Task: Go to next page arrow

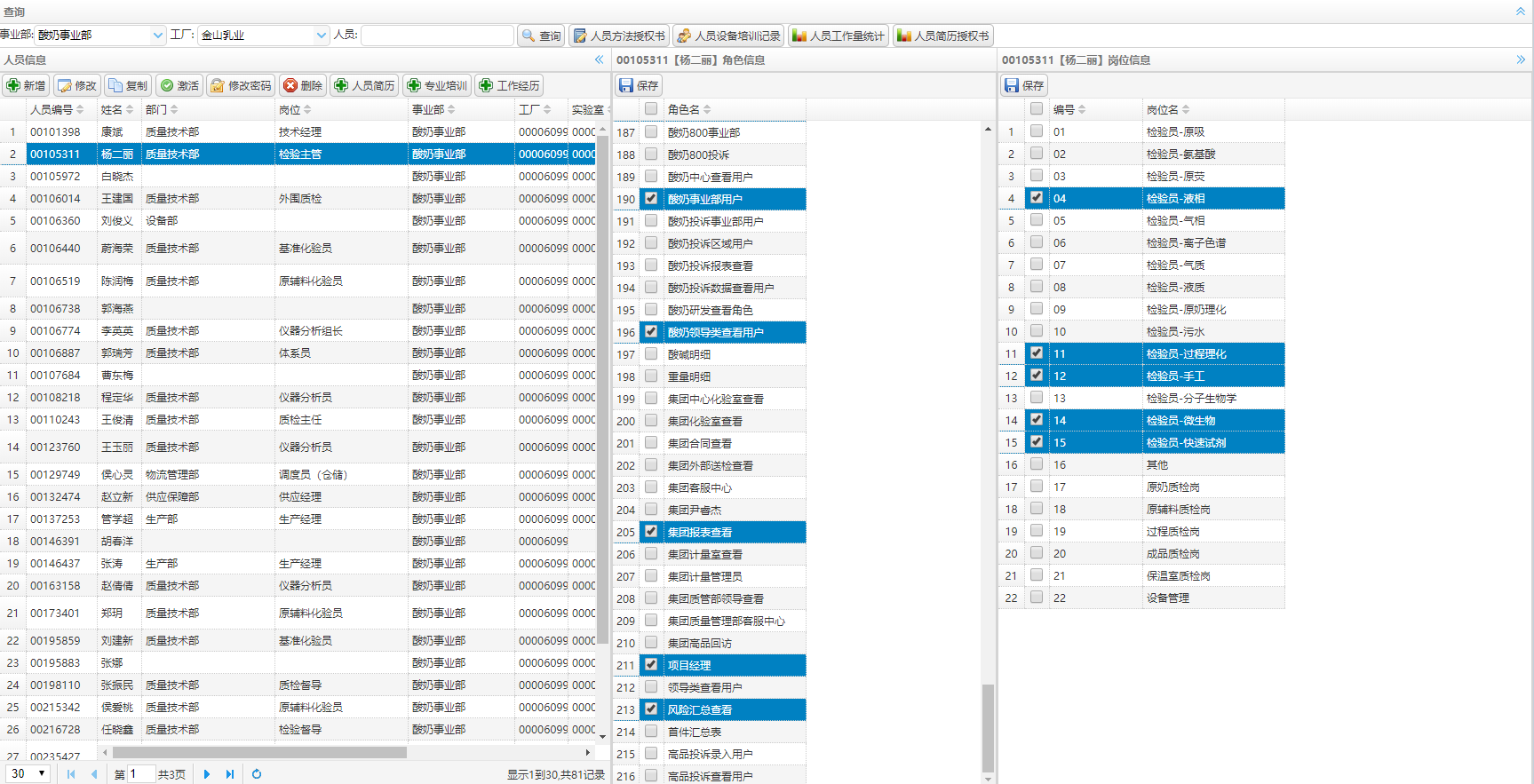Action: (207, 774)
